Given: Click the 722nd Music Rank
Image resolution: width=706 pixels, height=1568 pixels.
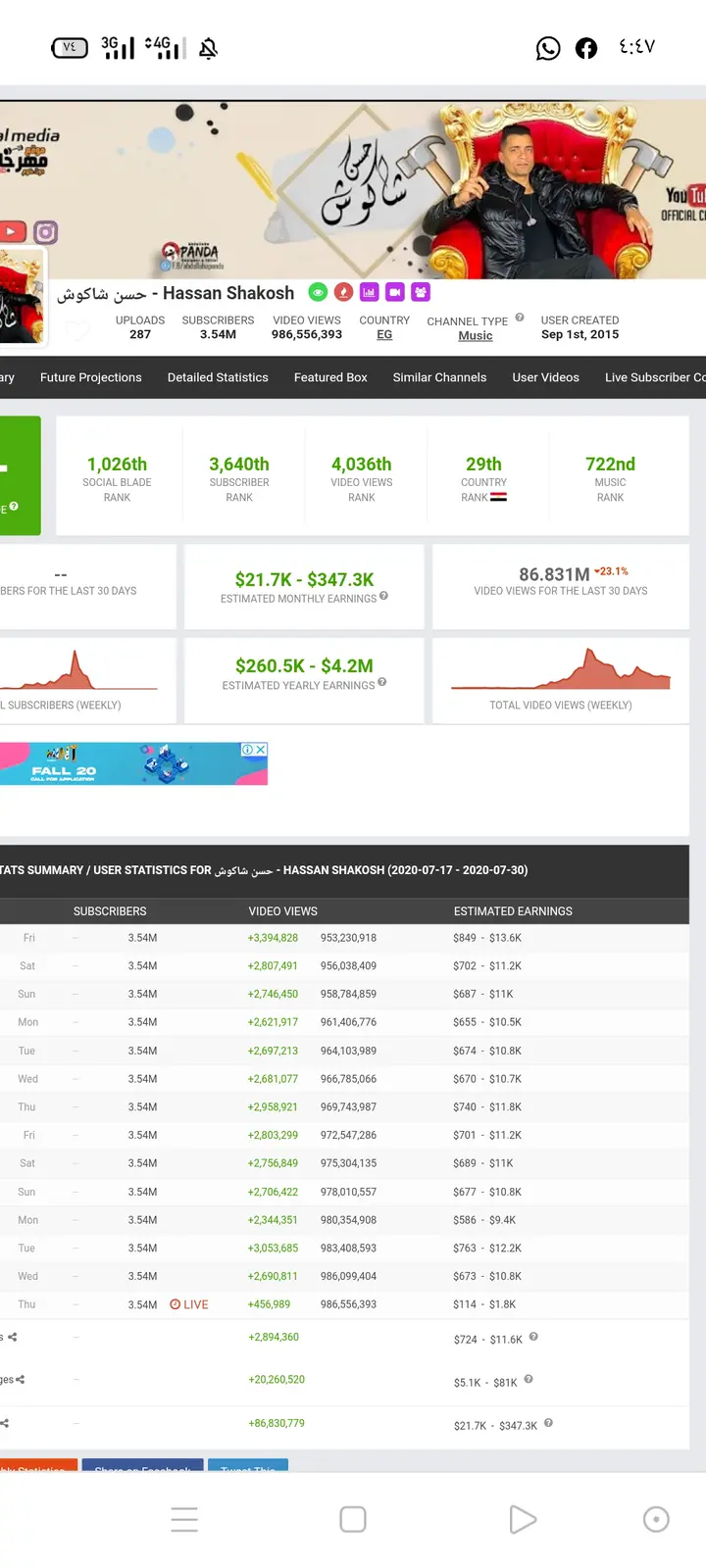Looking at the screenshot, I should click(x=610, y=464).
